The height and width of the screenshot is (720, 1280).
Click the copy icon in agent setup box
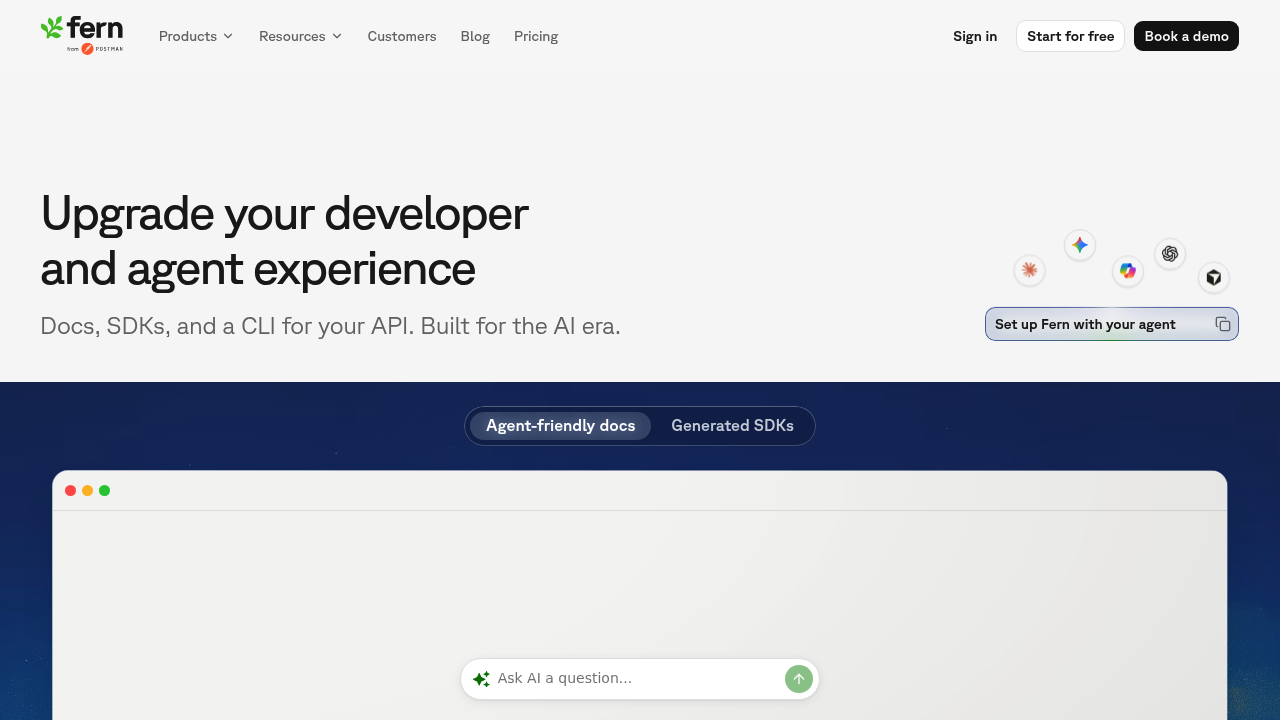coord(1222,324)
